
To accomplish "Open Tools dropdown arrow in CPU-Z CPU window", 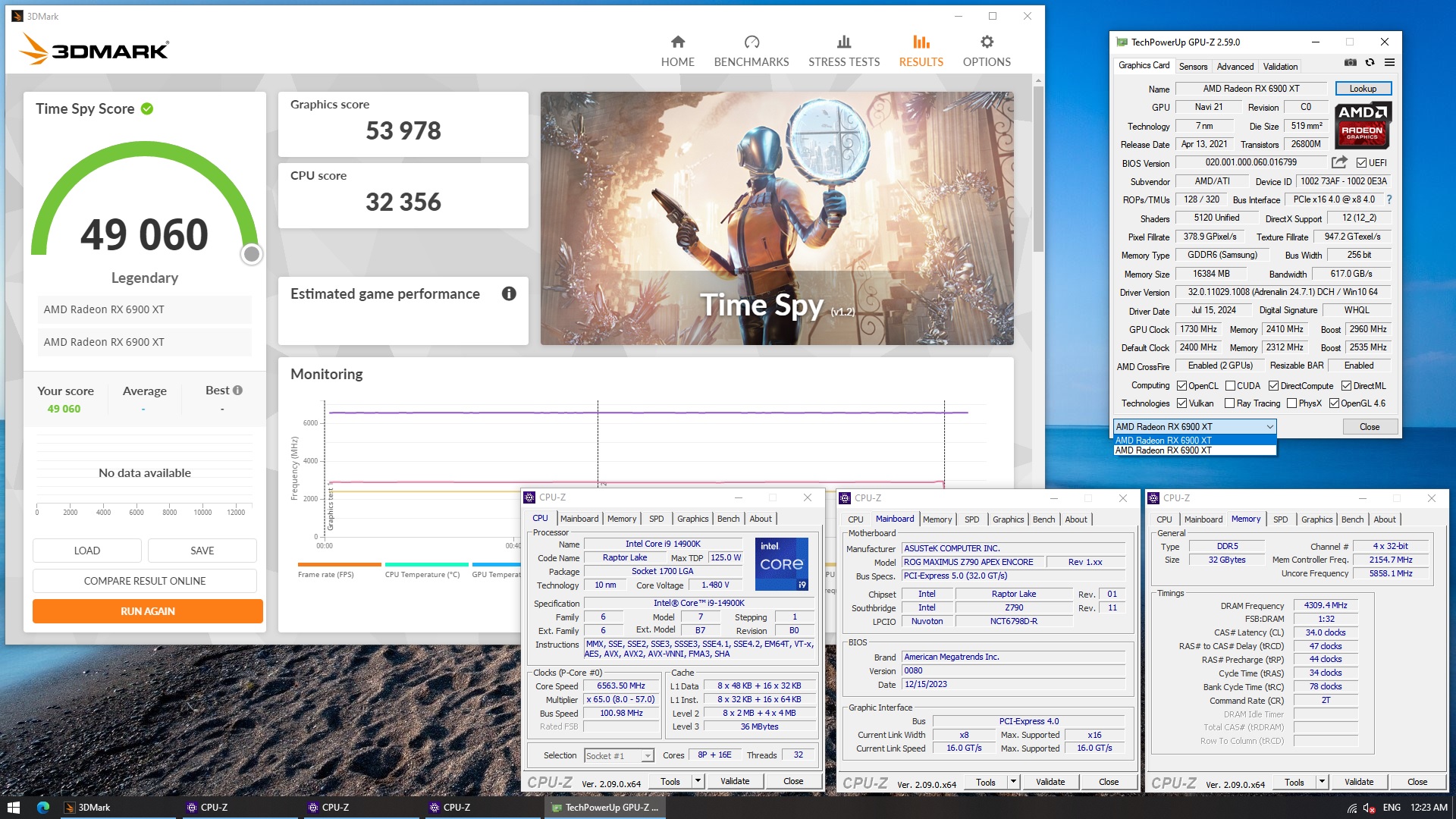I will [698, 781].
